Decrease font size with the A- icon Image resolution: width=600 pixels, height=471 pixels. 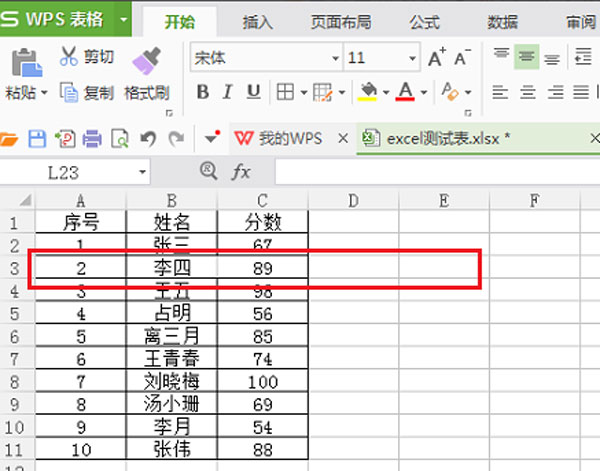click(x=463, y=57)
